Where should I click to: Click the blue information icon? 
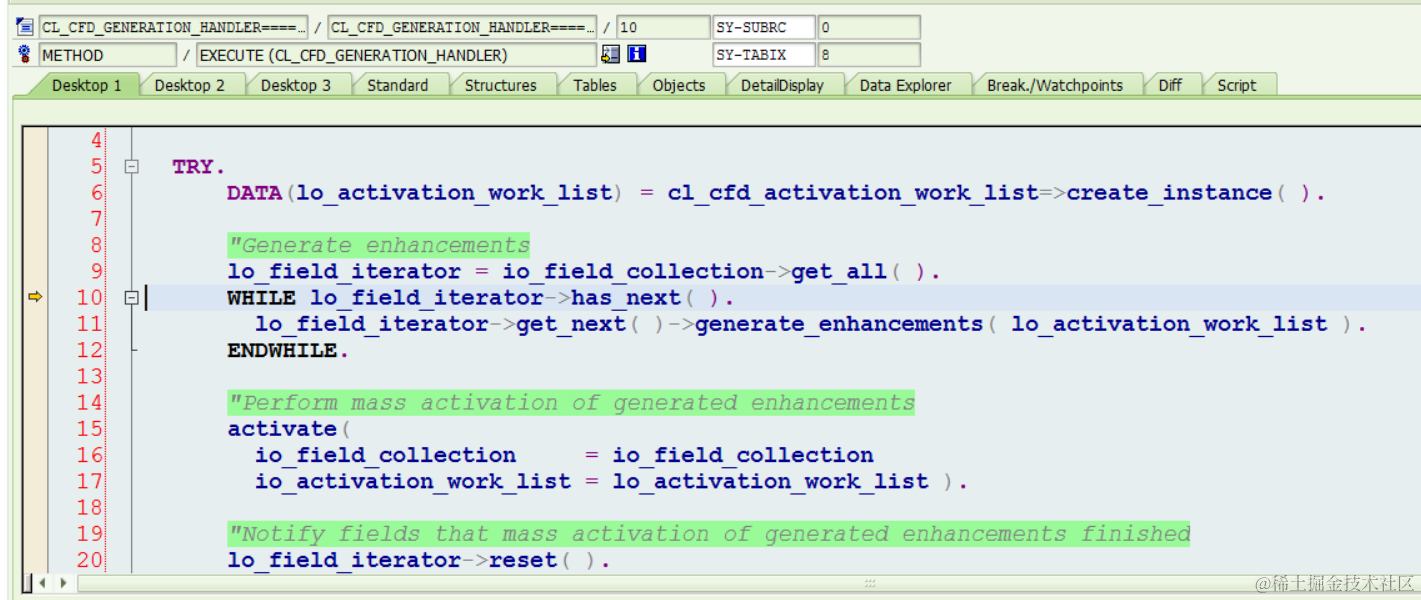click(x=636, y=54)
